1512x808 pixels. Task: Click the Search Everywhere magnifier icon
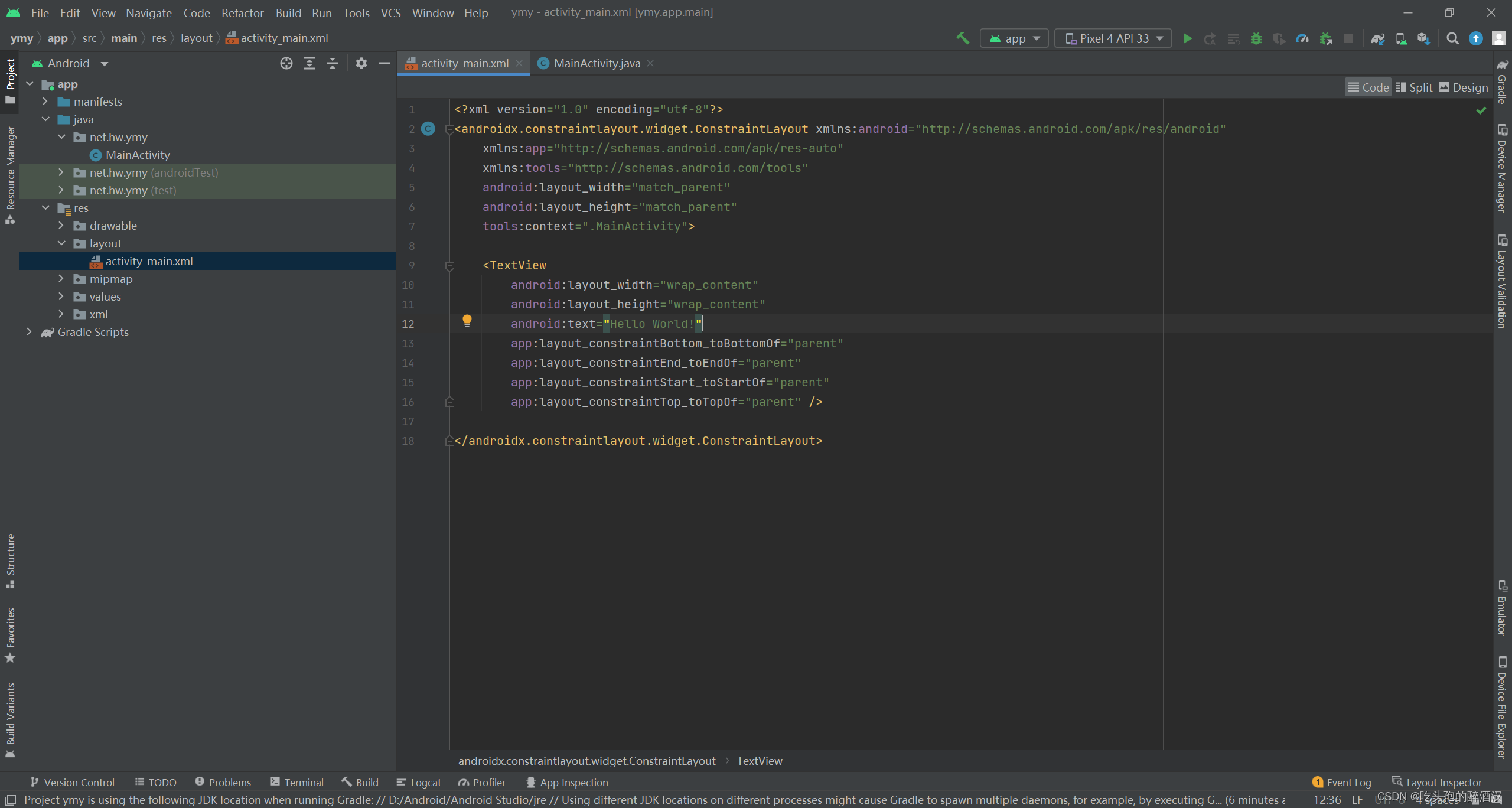(x=1453, y=39)
